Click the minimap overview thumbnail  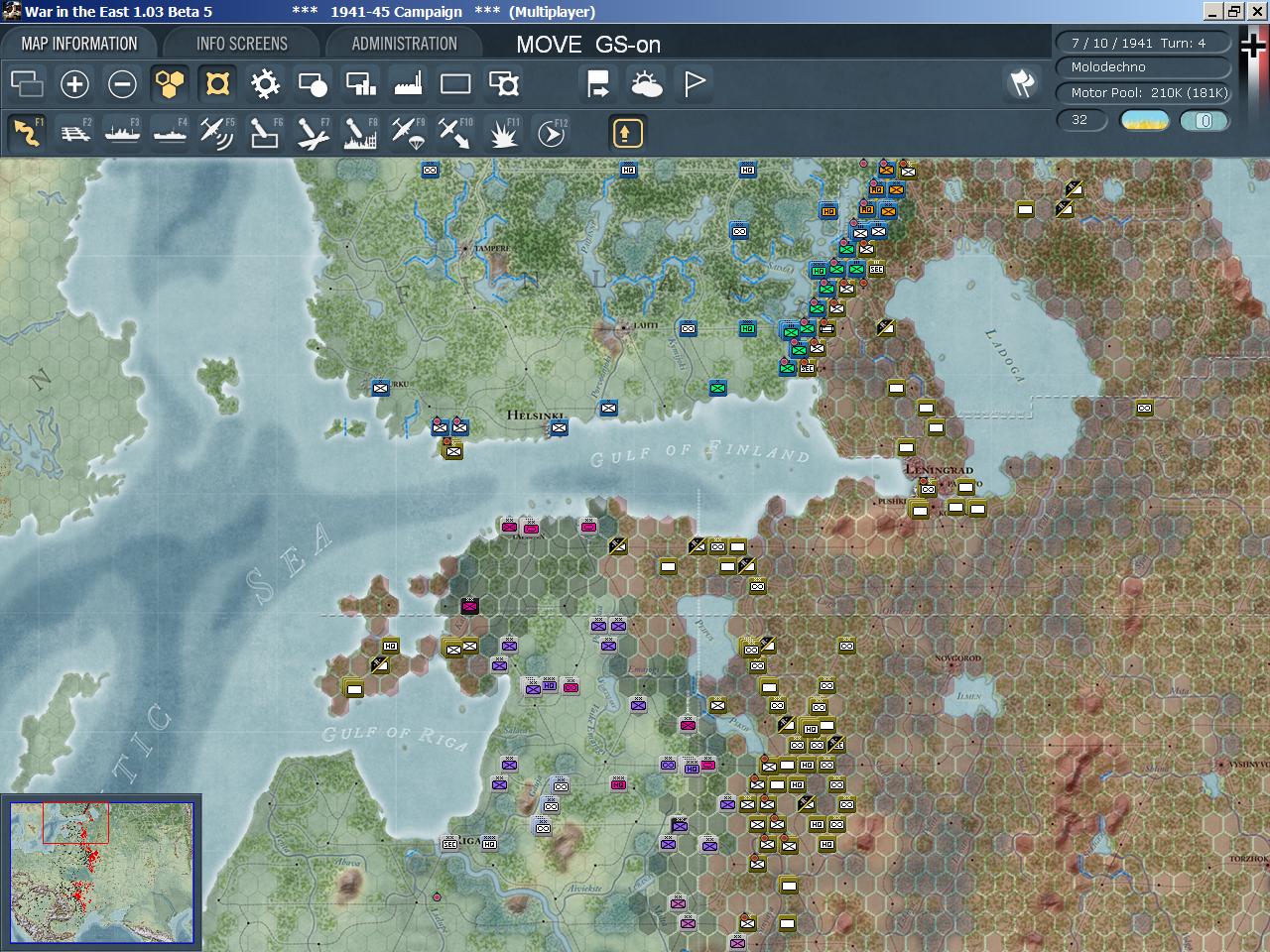click(x=101, y=873)
